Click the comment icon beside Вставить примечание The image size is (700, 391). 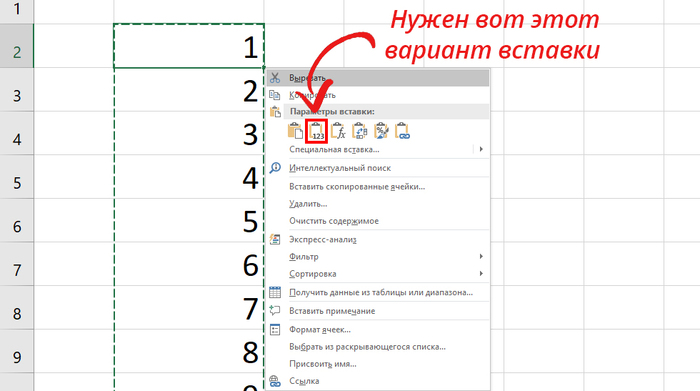tap(275, 311)
